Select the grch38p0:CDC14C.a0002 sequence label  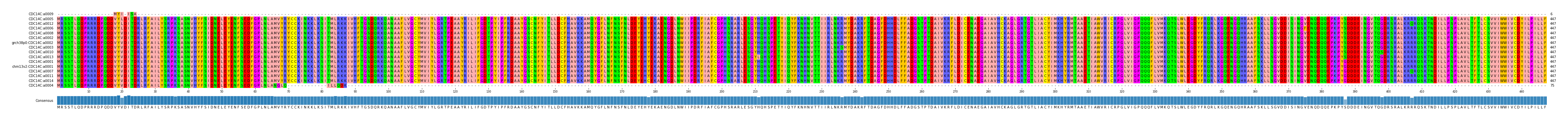[33, 43]
